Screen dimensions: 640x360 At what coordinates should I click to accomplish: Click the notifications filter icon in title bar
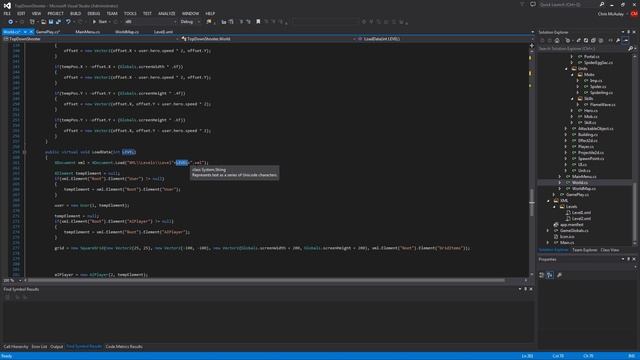click(522, 4)
